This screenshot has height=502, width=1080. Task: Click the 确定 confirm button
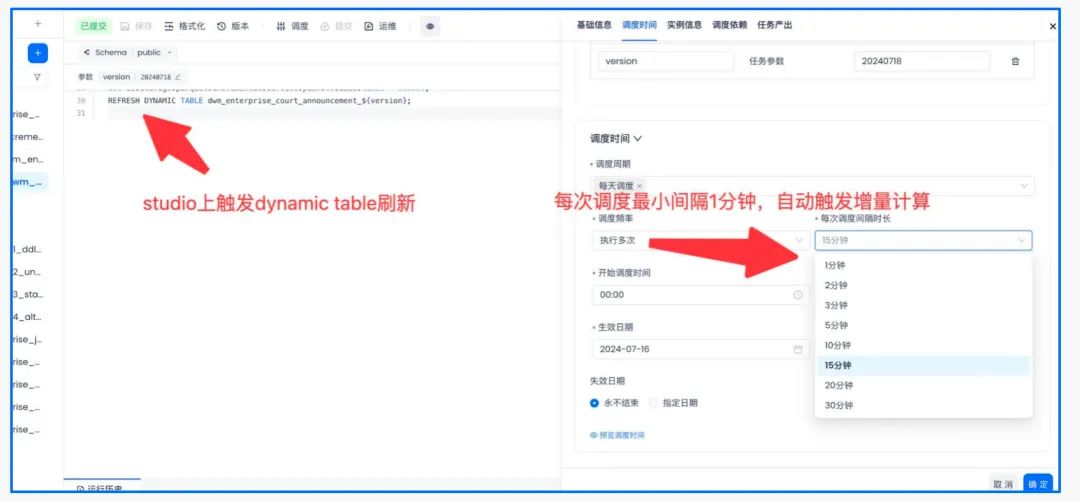point(1038,484)
